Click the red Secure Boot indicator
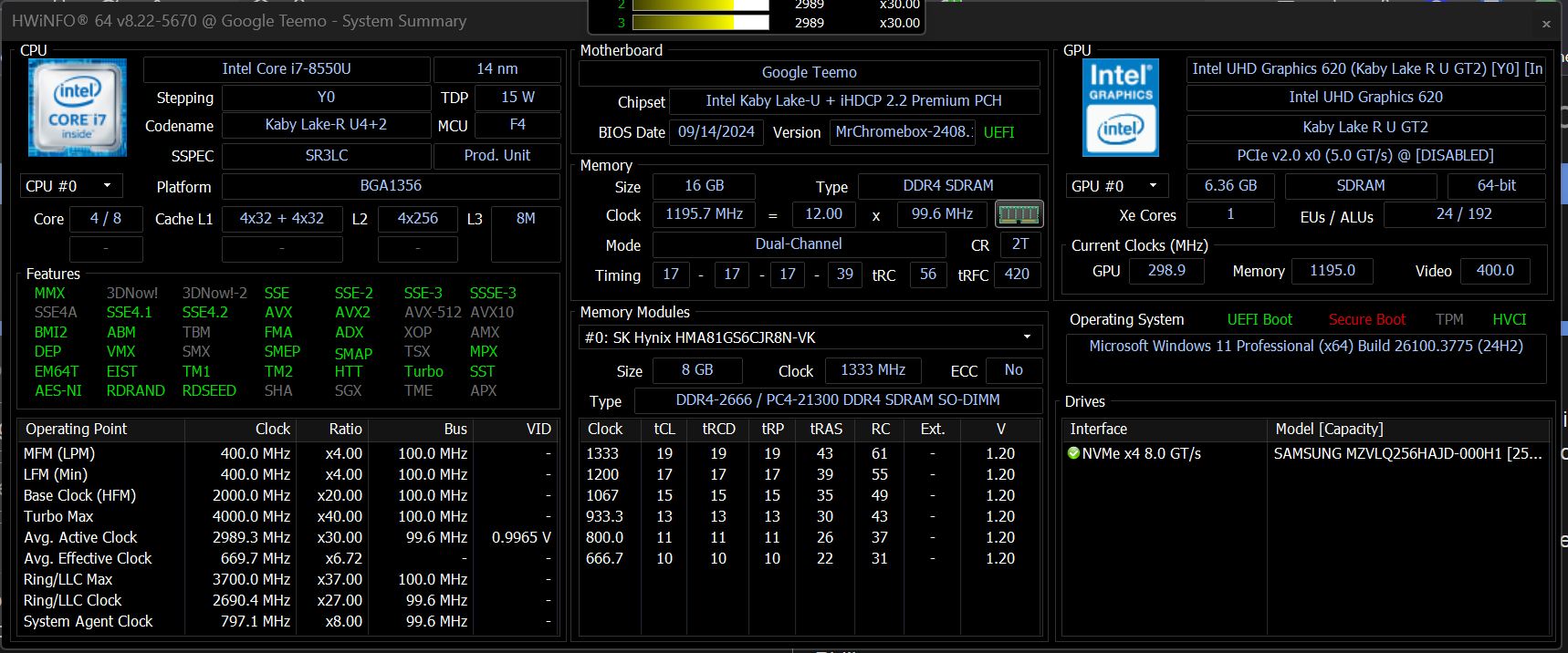 click(1366, 319)
